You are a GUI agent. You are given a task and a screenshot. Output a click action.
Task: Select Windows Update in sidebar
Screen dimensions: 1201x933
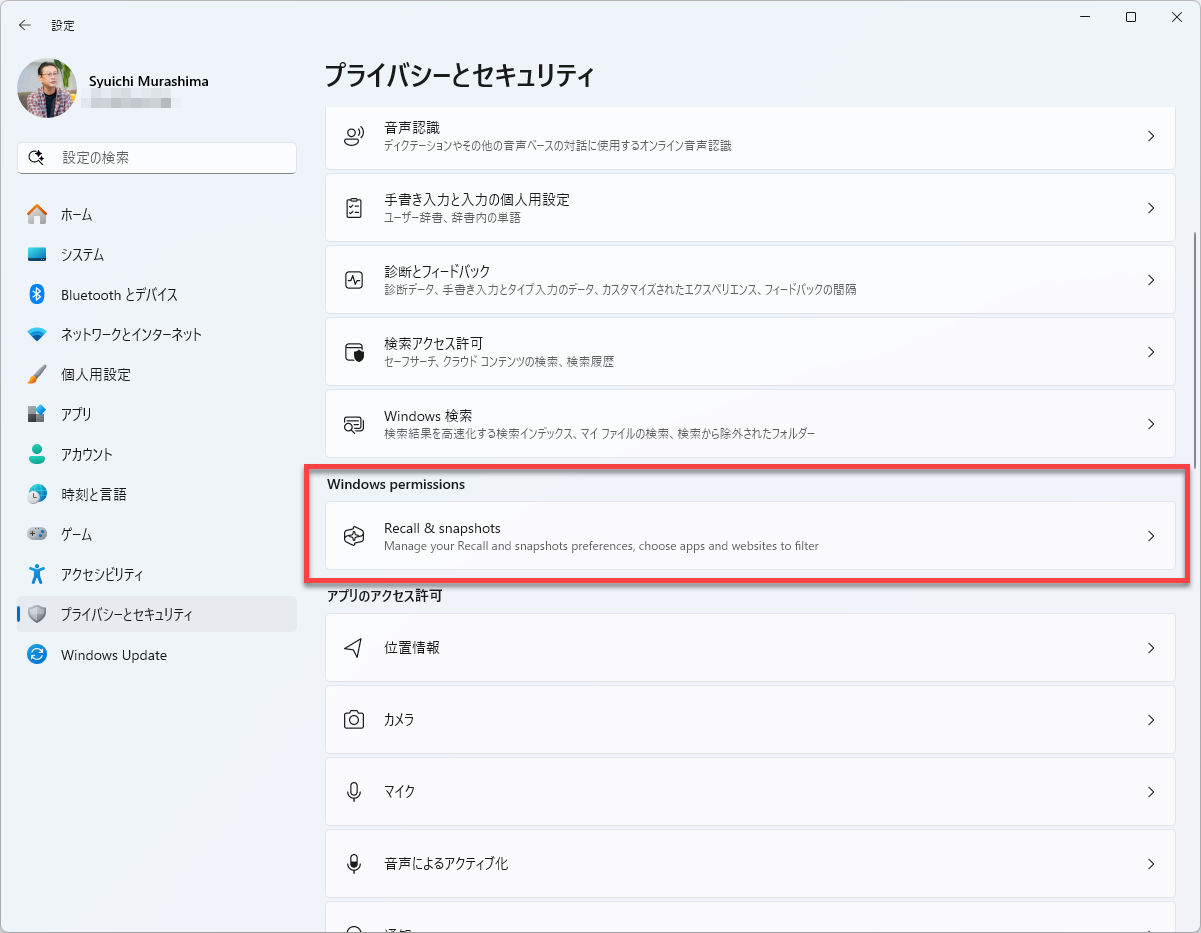[157, 655]
